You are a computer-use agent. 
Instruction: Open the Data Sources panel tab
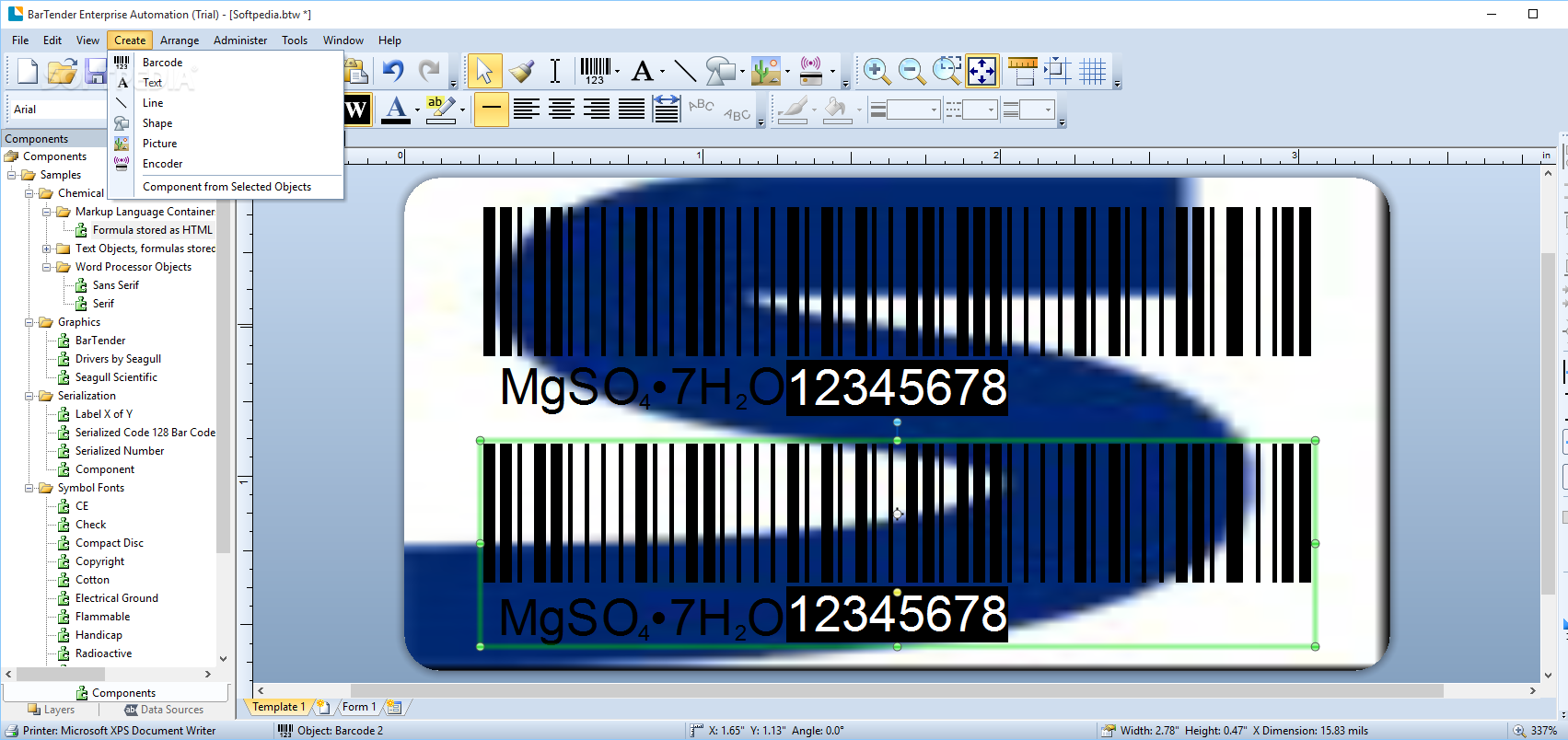click(164, 710)
